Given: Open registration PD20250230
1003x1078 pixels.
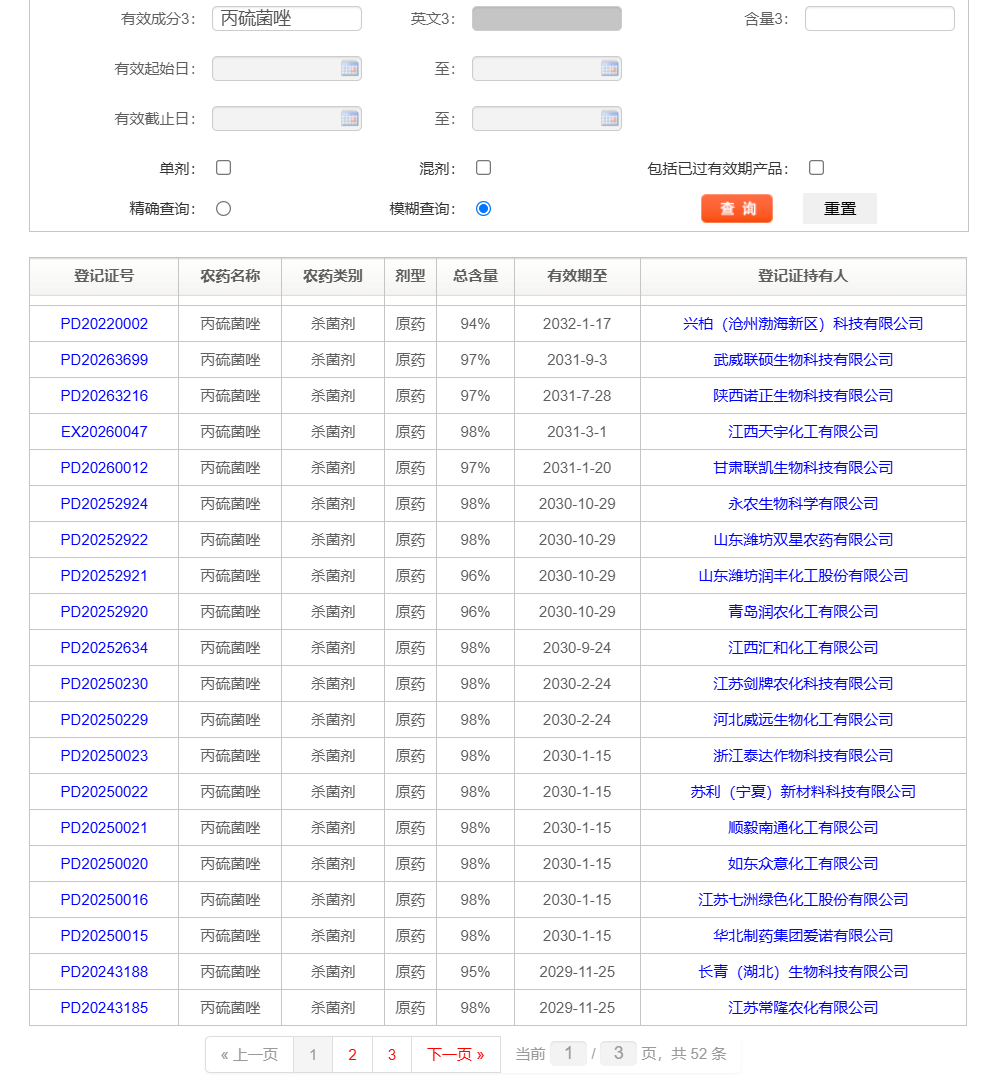Looking at the screenshot, I should pos(104,683).
